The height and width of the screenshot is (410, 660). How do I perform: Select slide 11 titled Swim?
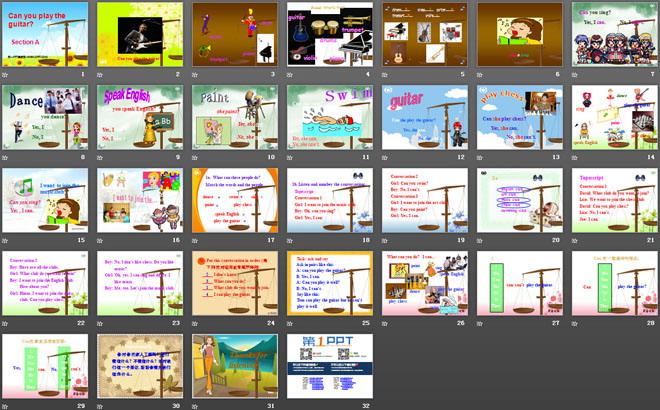point(330,117)
